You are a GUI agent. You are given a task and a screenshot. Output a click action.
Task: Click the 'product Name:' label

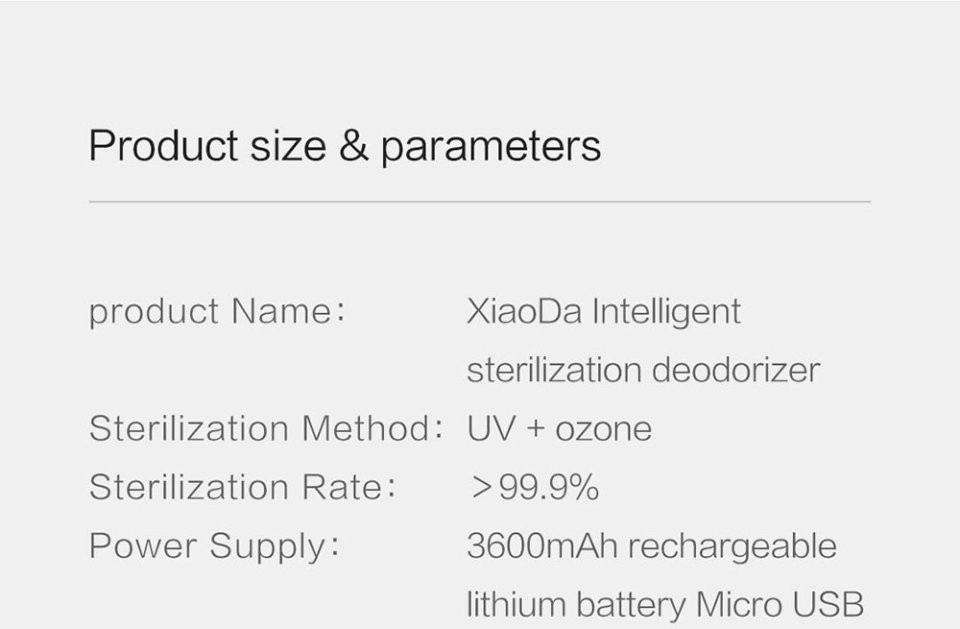[x=217, y=312]
